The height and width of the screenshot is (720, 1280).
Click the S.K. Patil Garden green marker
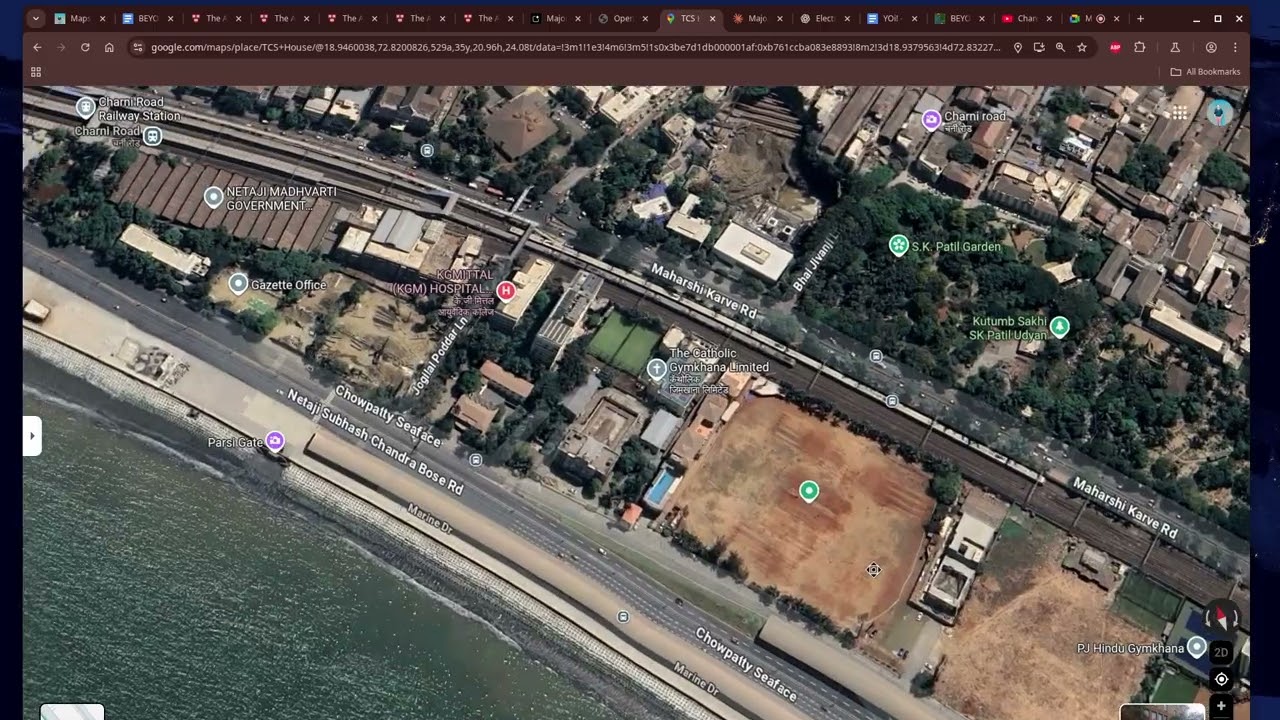click(x=899, y=245)
